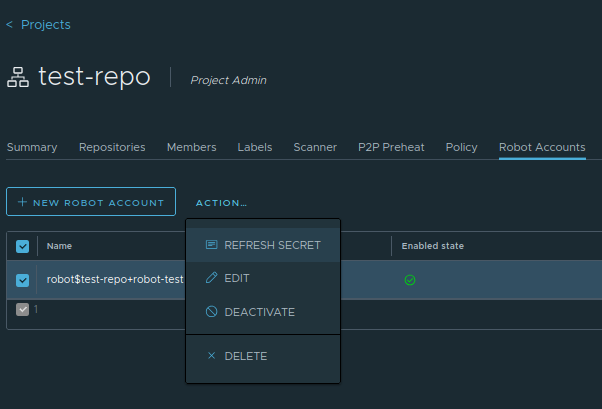
Task: Click the gray checkbox in table footer
Action: [x=22, y=309]
